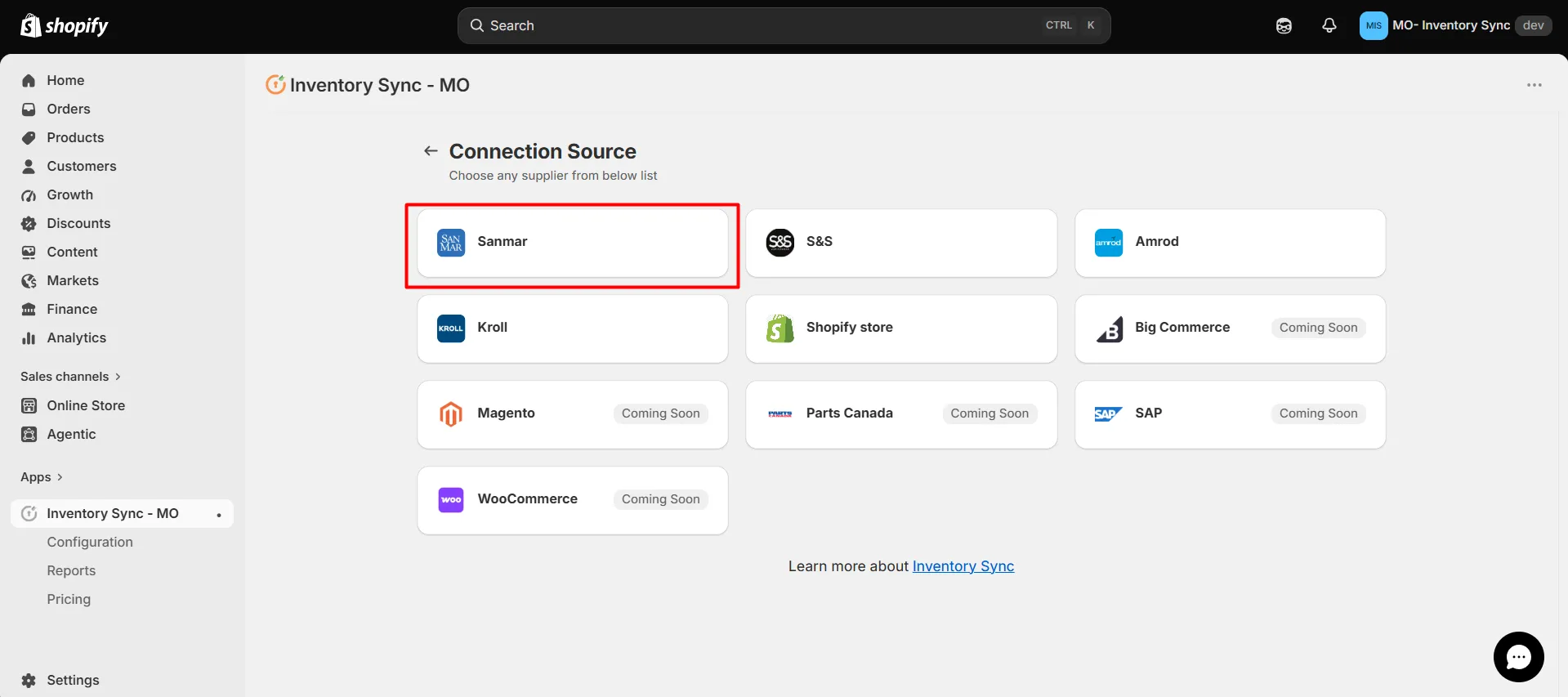Click the Magento logo icon
1568x697 pixels.
pos(451,414)
